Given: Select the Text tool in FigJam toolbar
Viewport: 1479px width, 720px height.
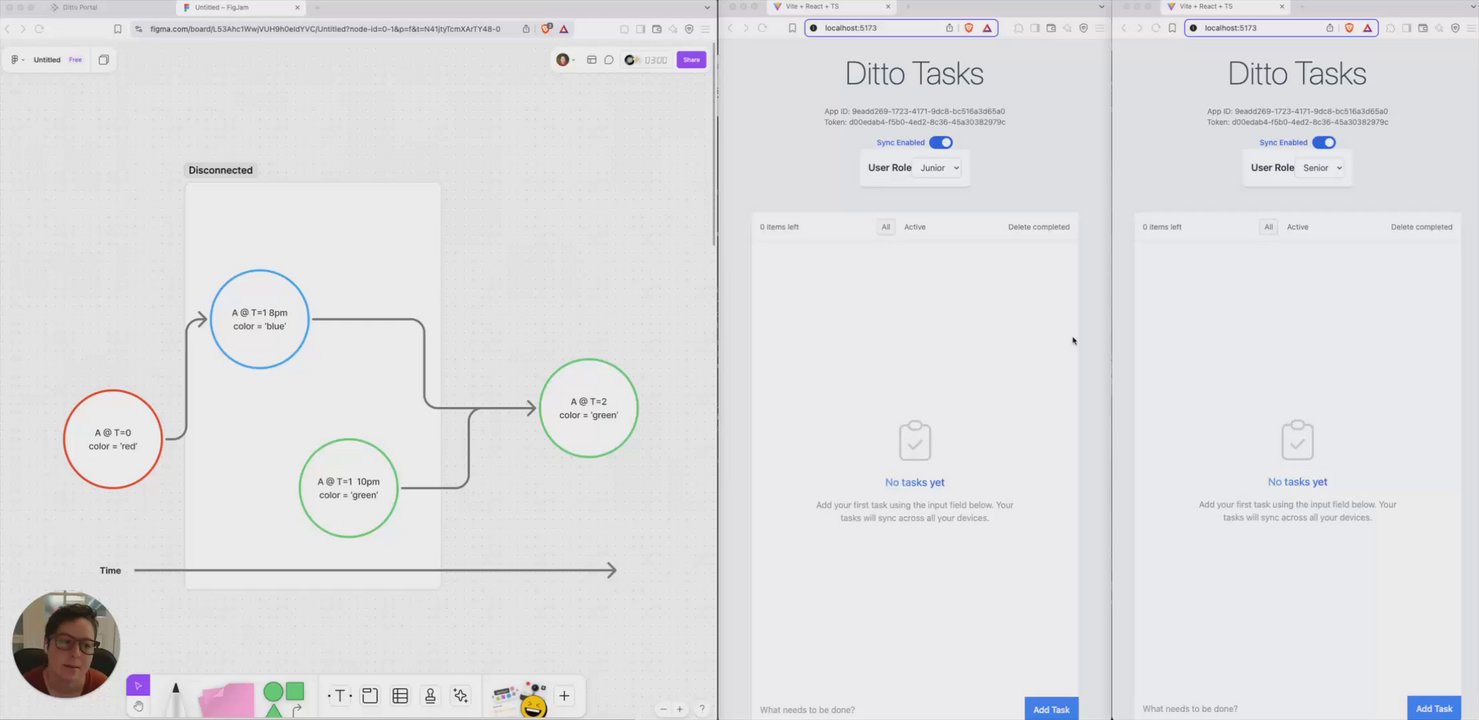Looking at the screenshot, I should [x=340, y=696].
